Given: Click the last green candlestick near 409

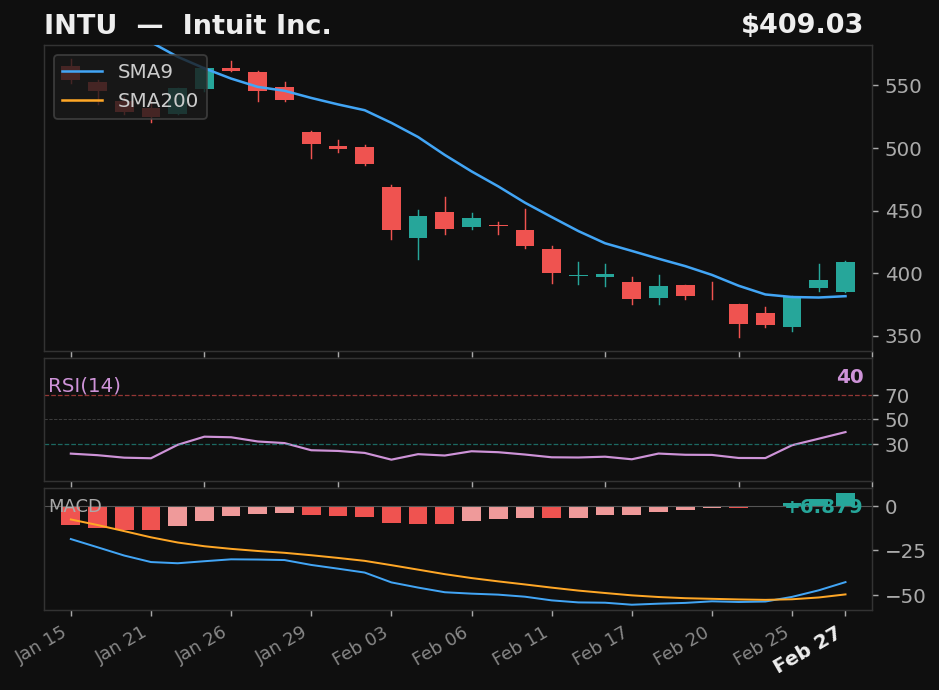Looking at the screenshot, I should tap(846, 277).
